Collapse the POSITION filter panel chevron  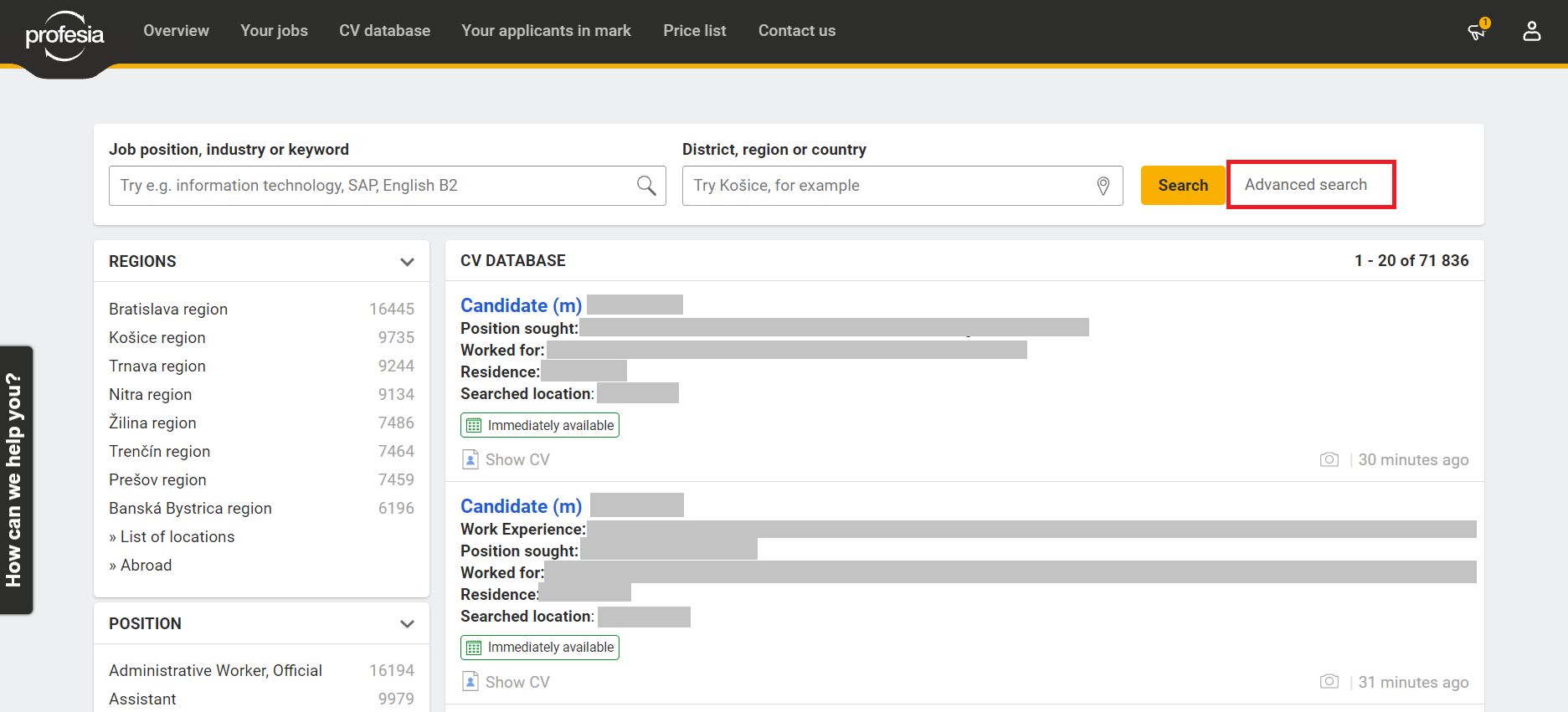click(407, 624)
